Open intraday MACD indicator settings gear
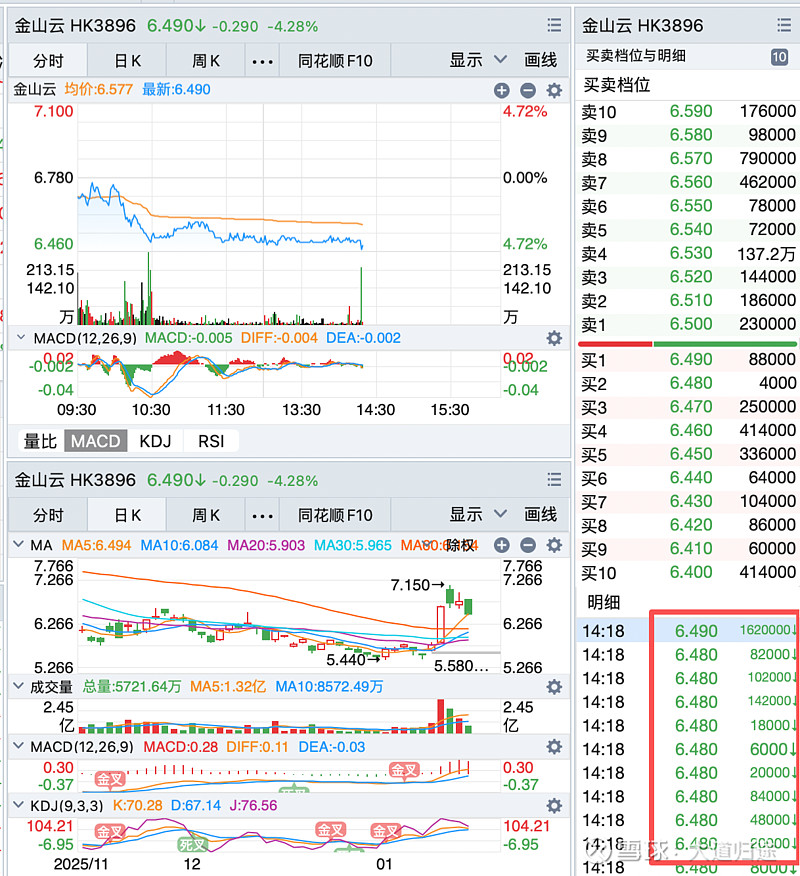Screen dimensions: 800x876 pos(554,338)
